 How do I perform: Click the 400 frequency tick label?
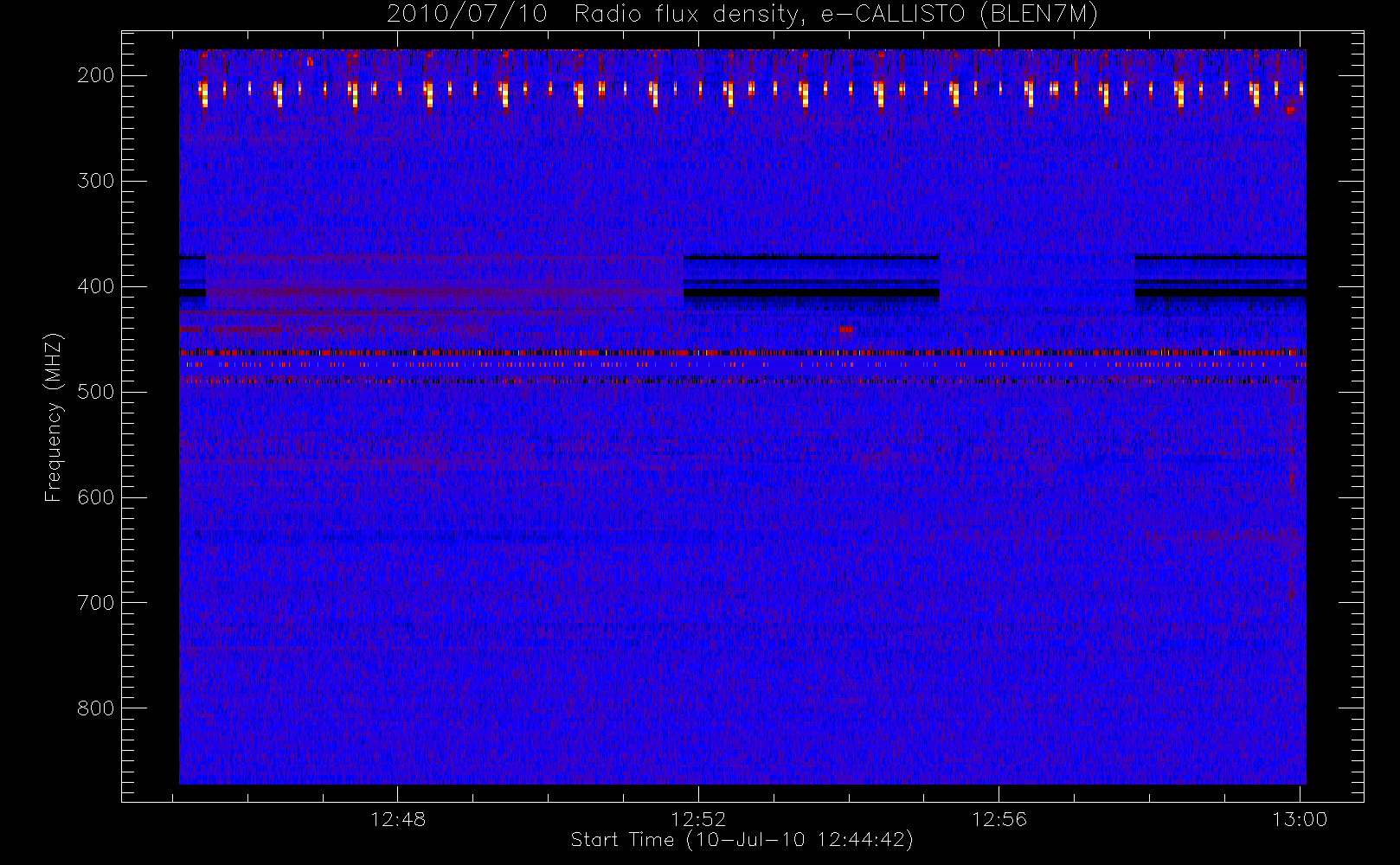96,286
